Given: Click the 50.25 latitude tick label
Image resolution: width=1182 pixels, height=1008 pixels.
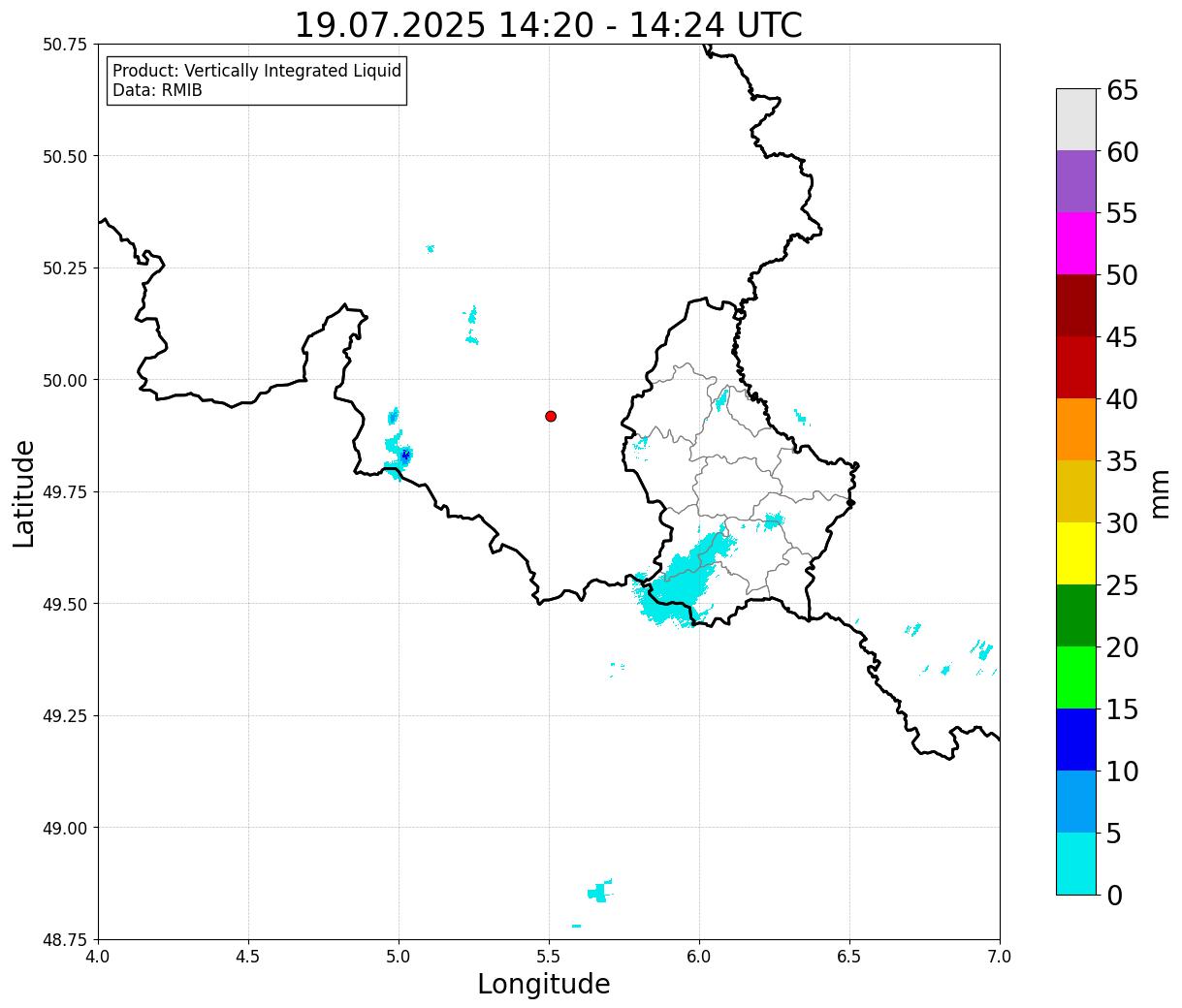Looking at the screenshot, I should [x=65, y=268].
